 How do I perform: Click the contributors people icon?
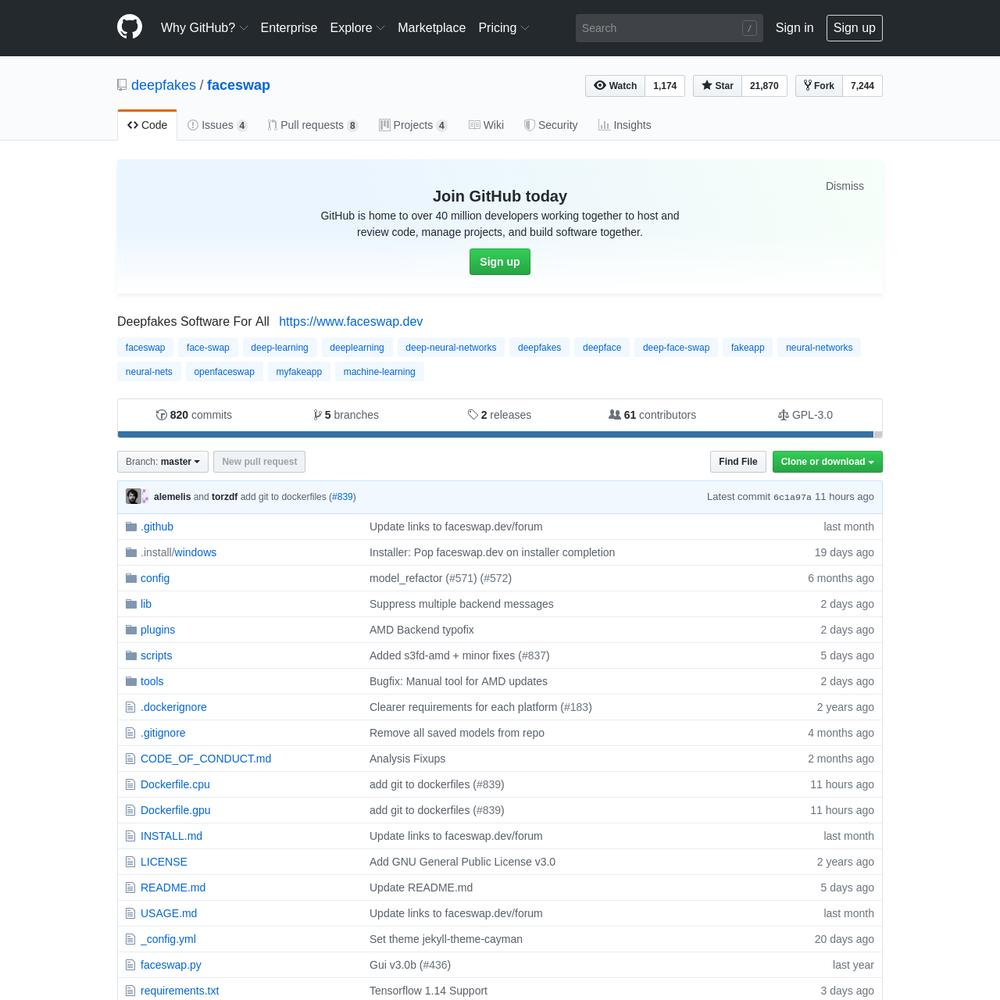(x=614, y=415)
